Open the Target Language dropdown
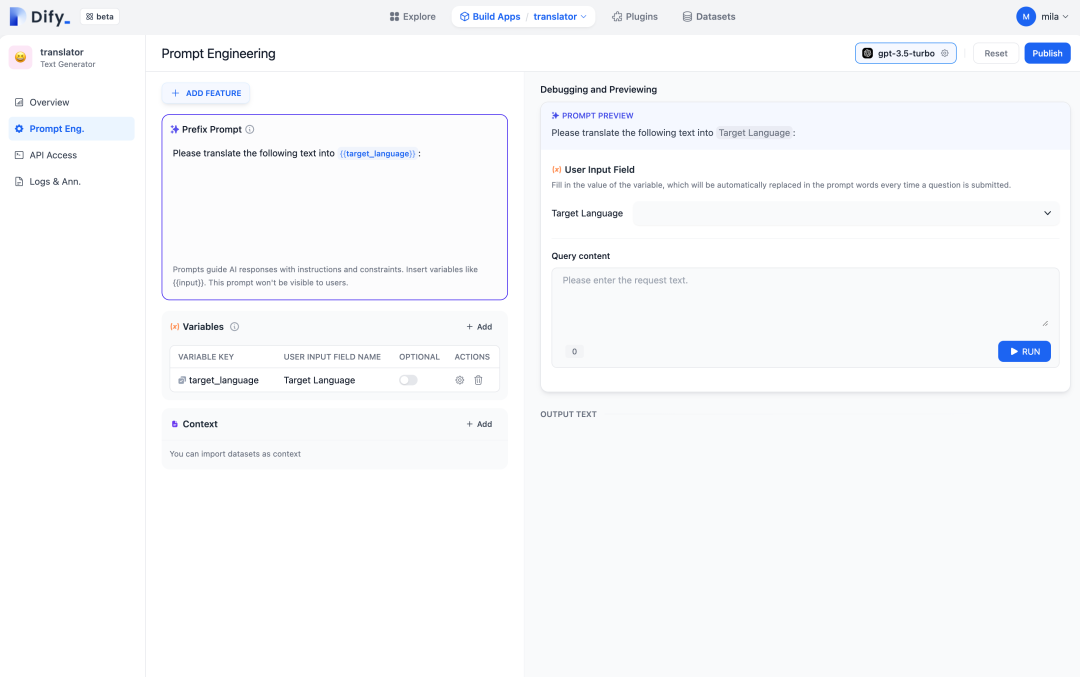 point(845,213)
